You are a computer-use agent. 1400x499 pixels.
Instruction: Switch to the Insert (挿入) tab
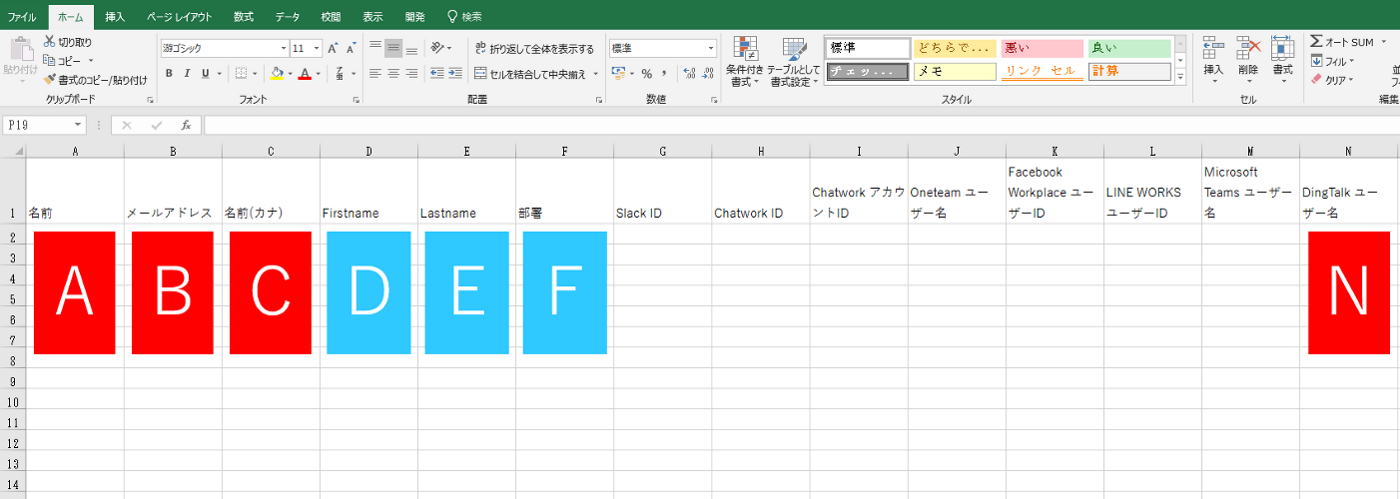(115, 17)
